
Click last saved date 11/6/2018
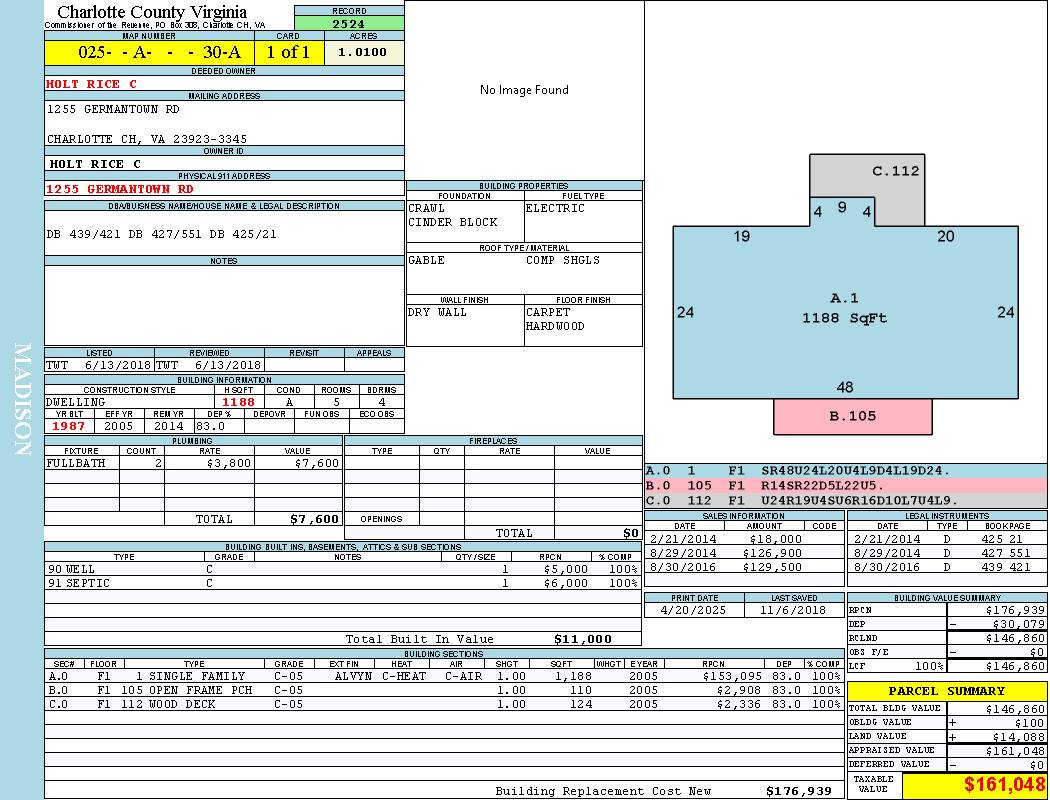pos(793,610)
